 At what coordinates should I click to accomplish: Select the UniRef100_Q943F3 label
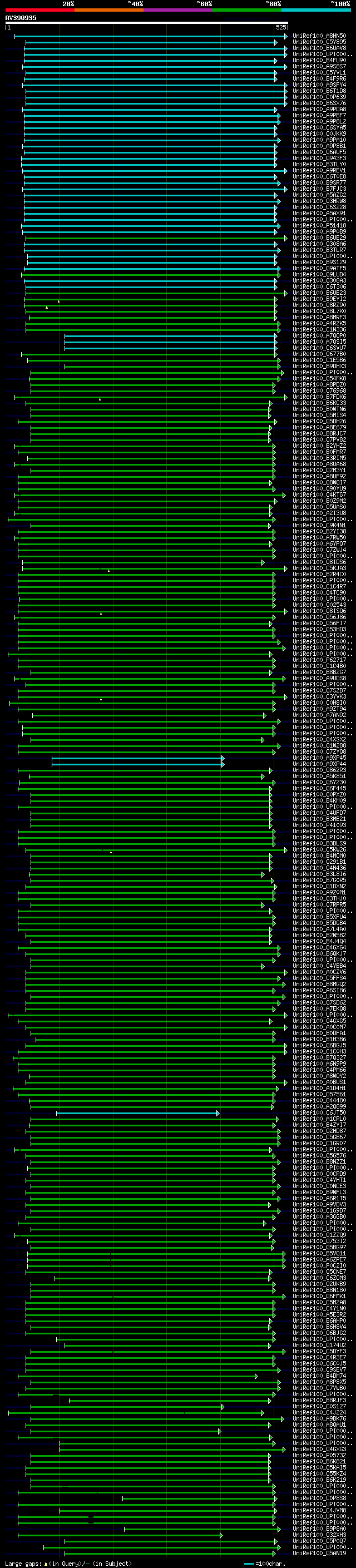tap(319, 159)
